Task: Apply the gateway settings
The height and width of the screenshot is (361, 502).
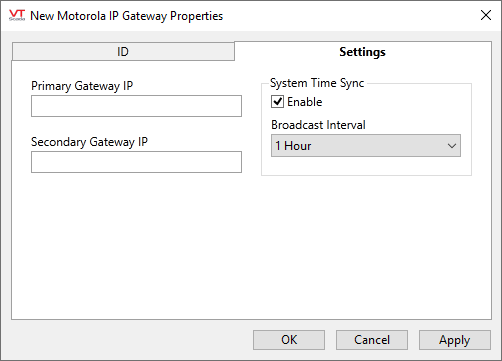Action: point(455,340)
